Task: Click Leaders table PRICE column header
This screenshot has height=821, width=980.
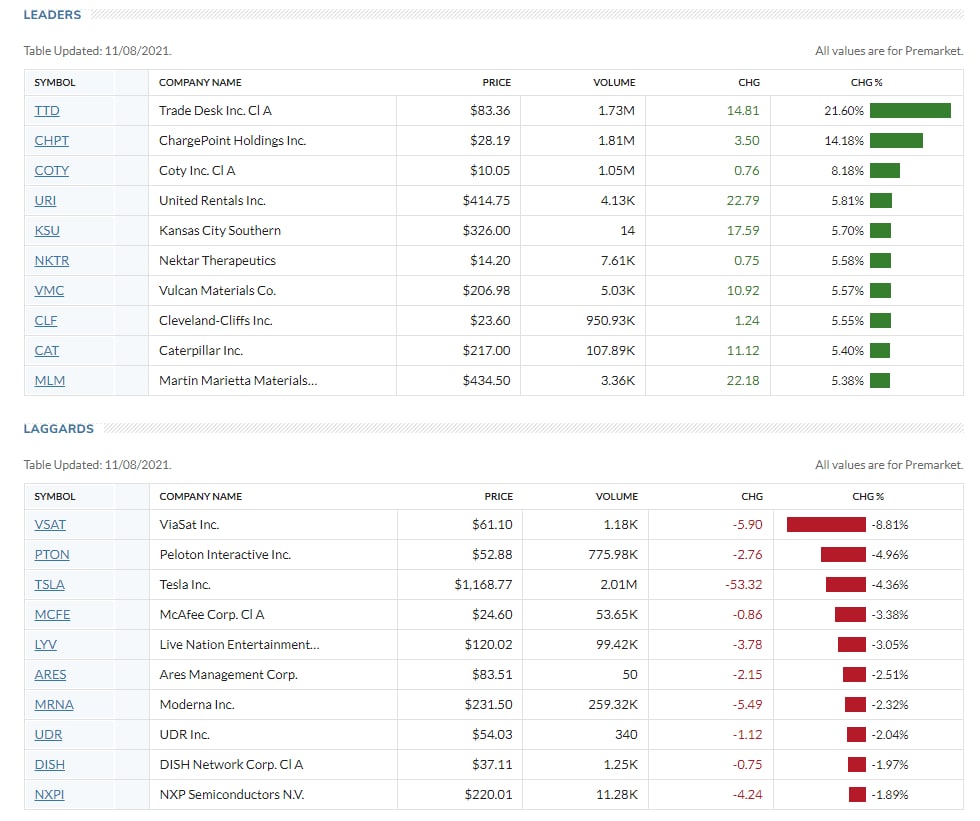Action: (496, 82)
